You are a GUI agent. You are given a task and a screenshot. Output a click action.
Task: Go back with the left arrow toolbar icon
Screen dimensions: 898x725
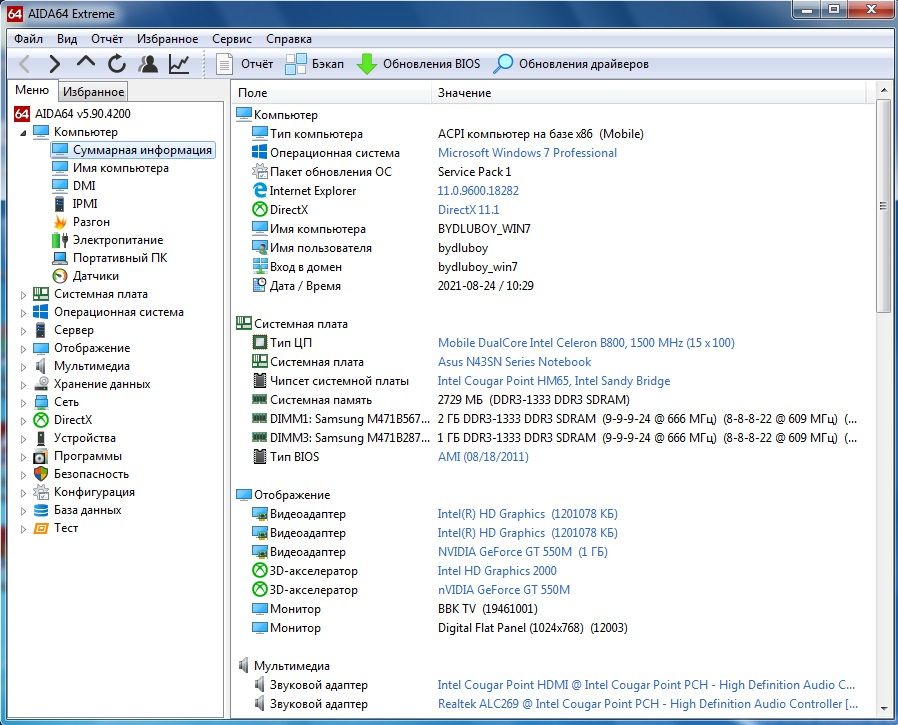[x=25, y=64]
